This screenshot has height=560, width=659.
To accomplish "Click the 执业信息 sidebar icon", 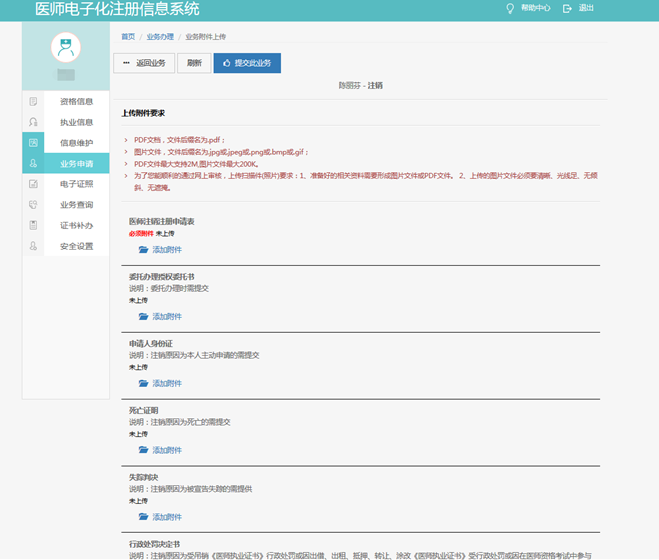I will 33,122.
